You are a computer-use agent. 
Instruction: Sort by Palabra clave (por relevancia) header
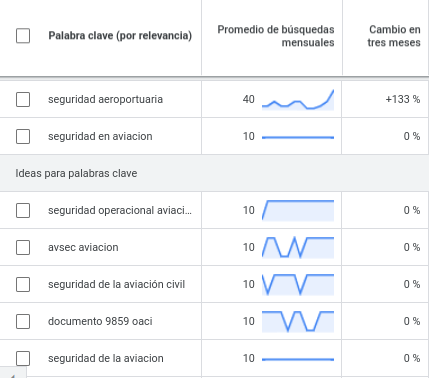pyautogui.click(x=120, y=36)
